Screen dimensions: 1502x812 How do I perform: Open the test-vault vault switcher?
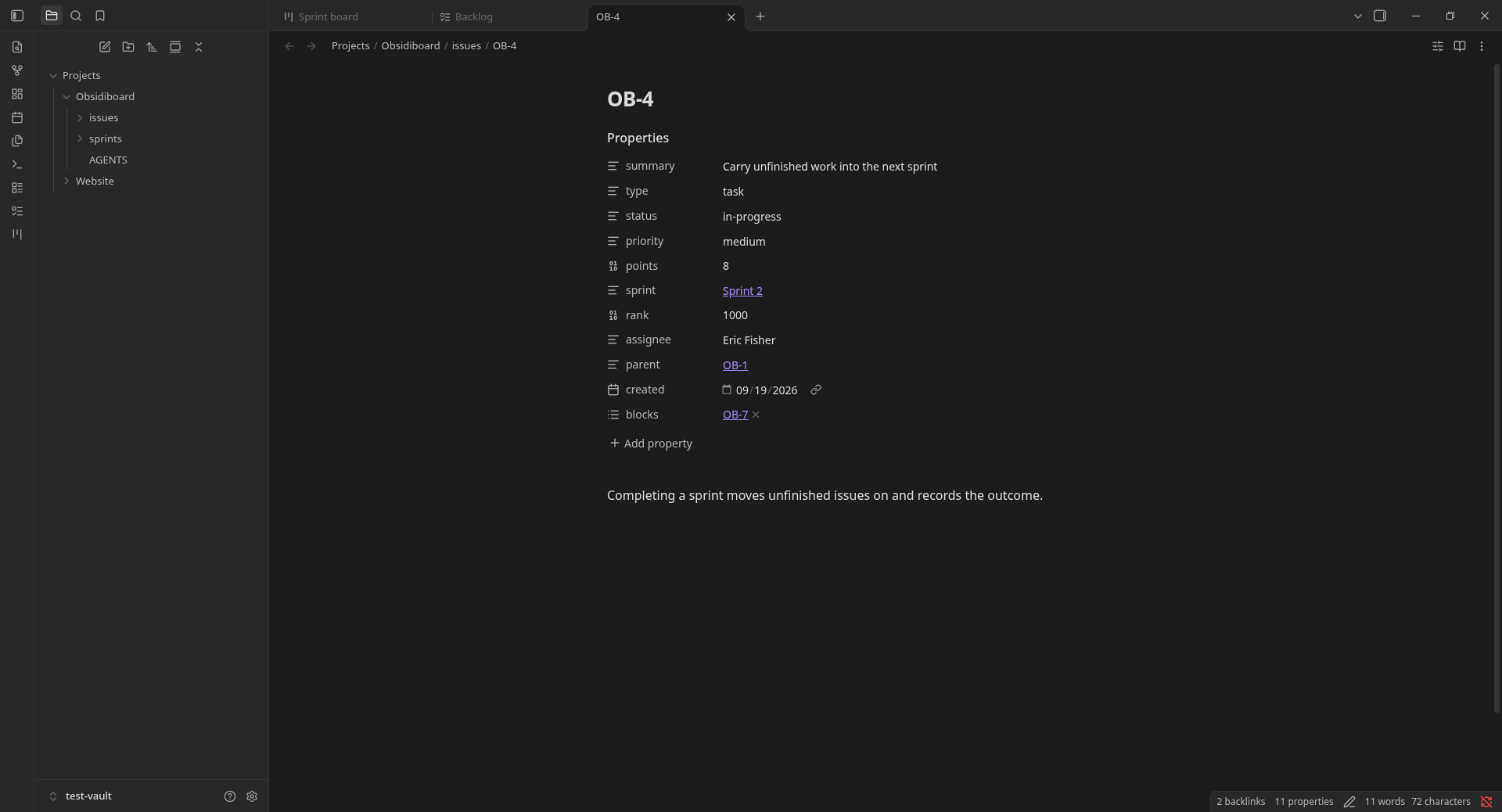81,796
